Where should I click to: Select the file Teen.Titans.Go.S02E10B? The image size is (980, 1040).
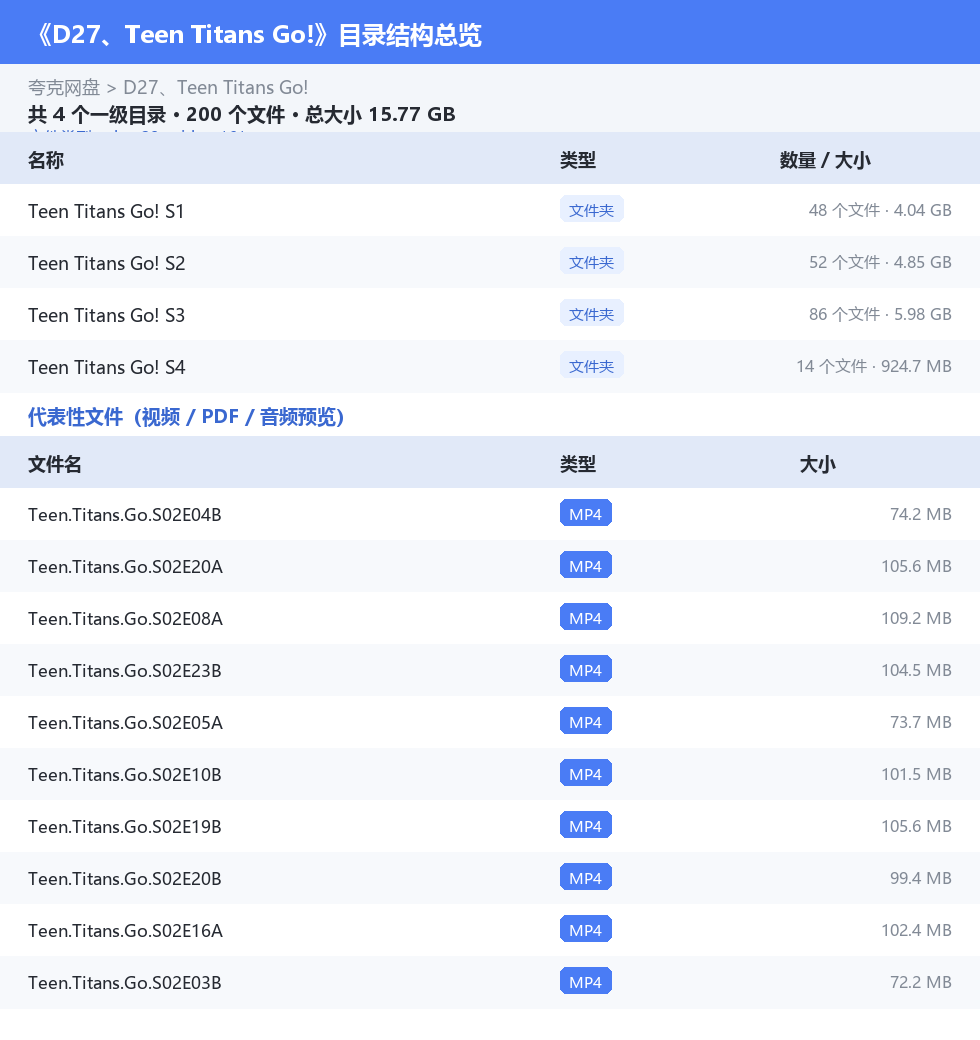pyautogui.click(x=125, y=775)
